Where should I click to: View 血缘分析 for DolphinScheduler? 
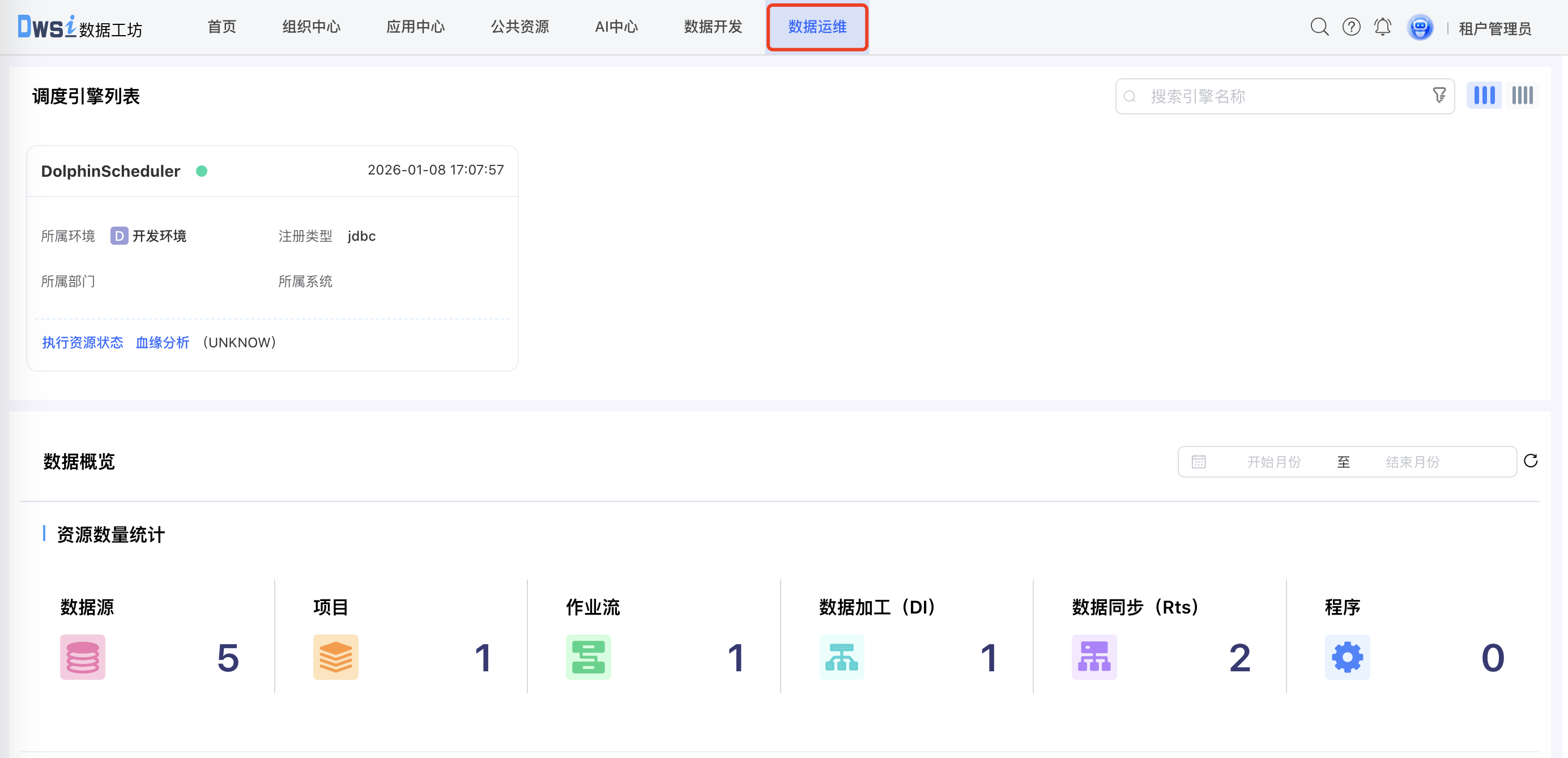162,342
